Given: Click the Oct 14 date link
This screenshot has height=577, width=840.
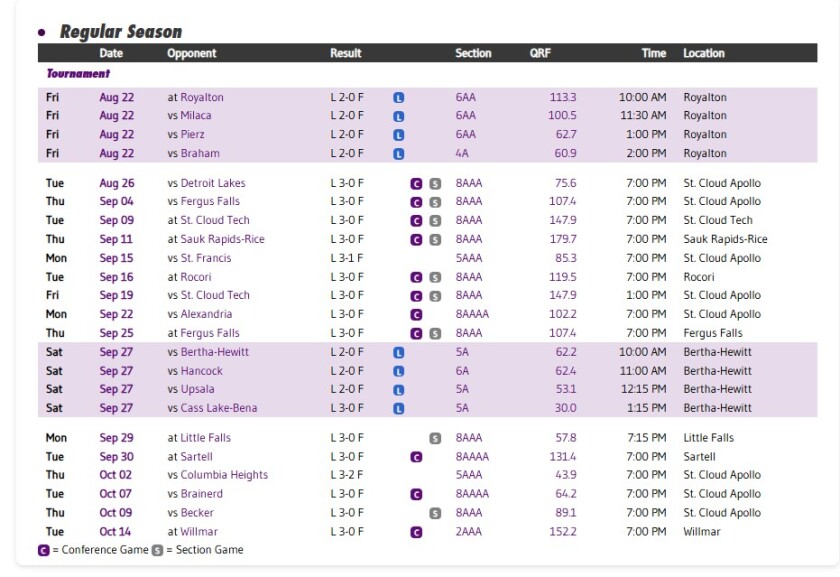Looking at the screenshot, I should [x=115, y=532].
